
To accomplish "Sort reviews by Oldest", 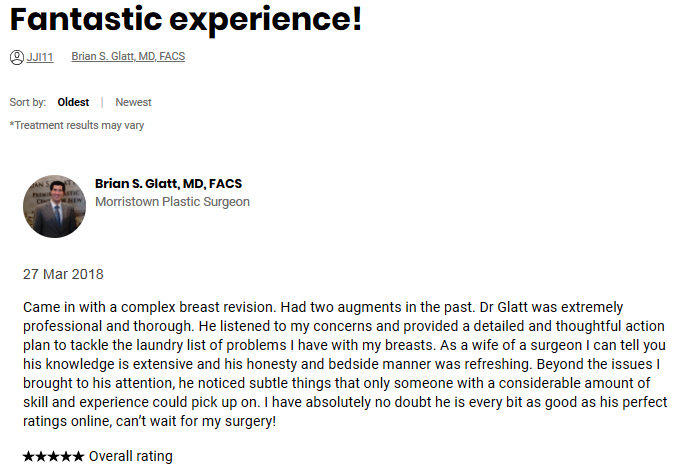I will click(x=73, y=102).
